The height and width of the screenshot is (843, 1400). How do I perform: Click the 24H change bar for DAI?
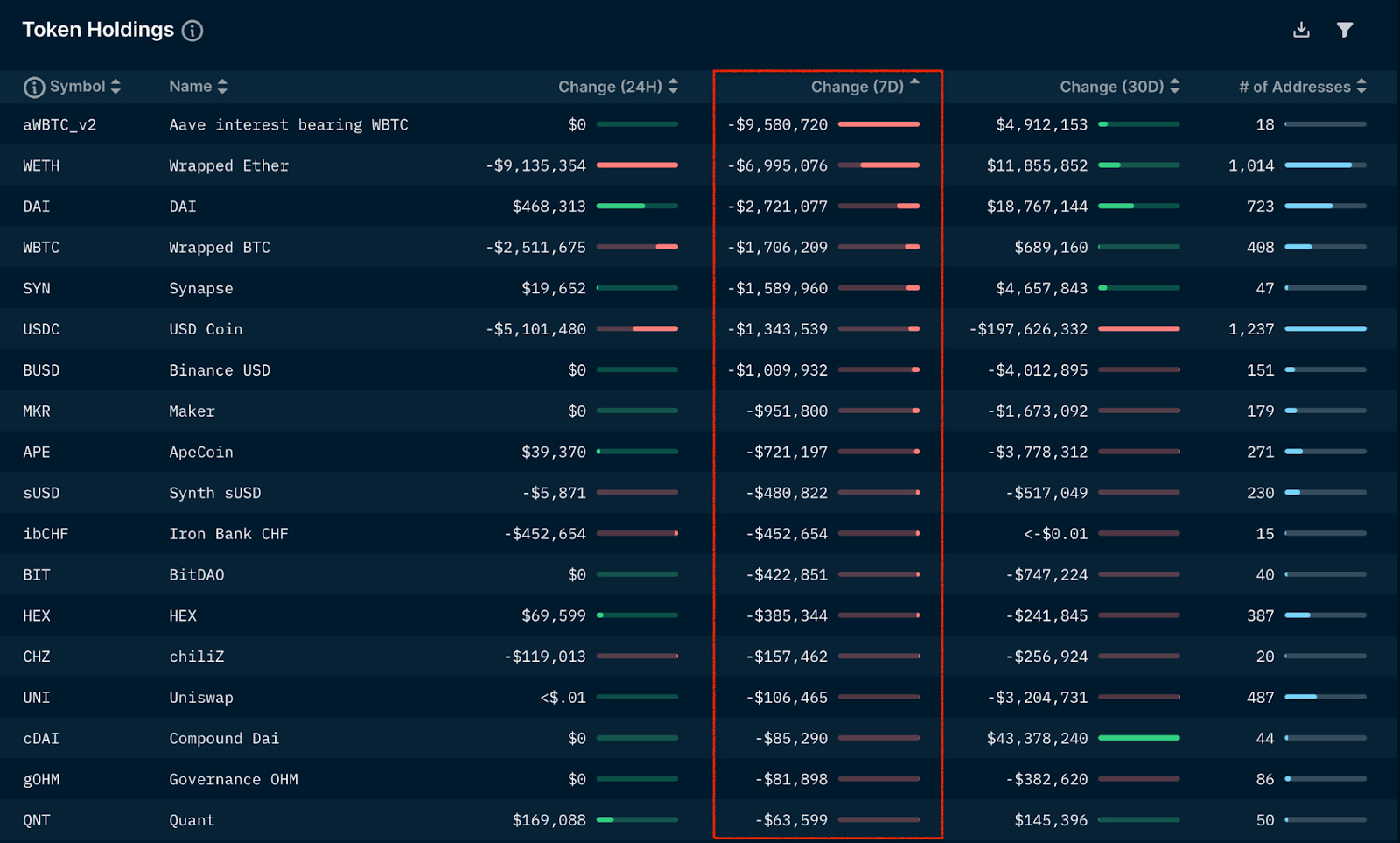click(637, 206)
